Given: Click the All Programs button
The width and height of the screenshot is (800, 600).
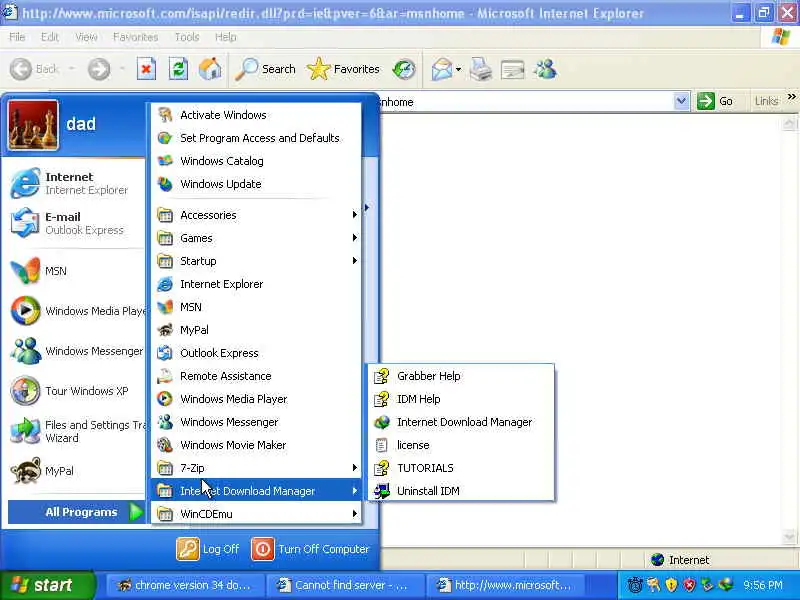Looking at the screenshot, I should coord(77,512).
